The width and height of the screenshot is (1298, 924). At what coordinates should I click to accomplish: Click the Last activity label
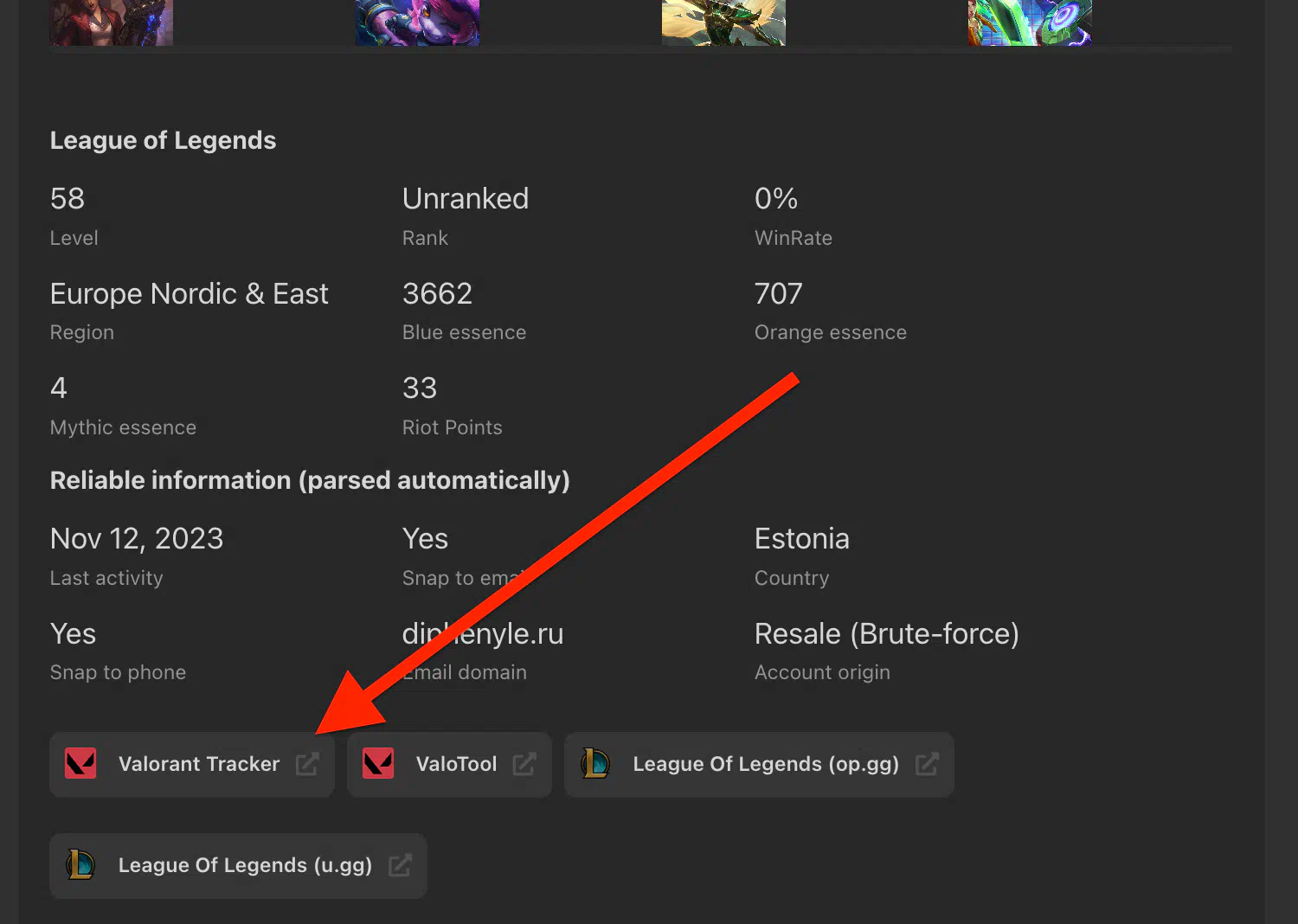106,579
